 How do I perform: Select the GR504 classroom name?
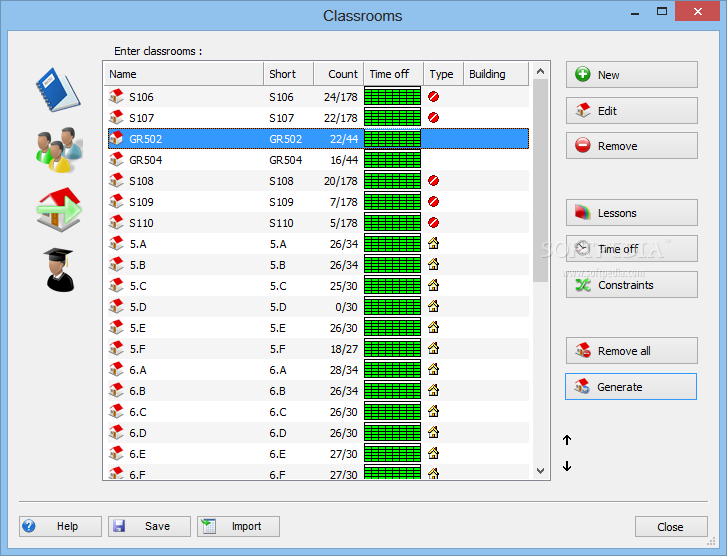[x=146, y=160]
